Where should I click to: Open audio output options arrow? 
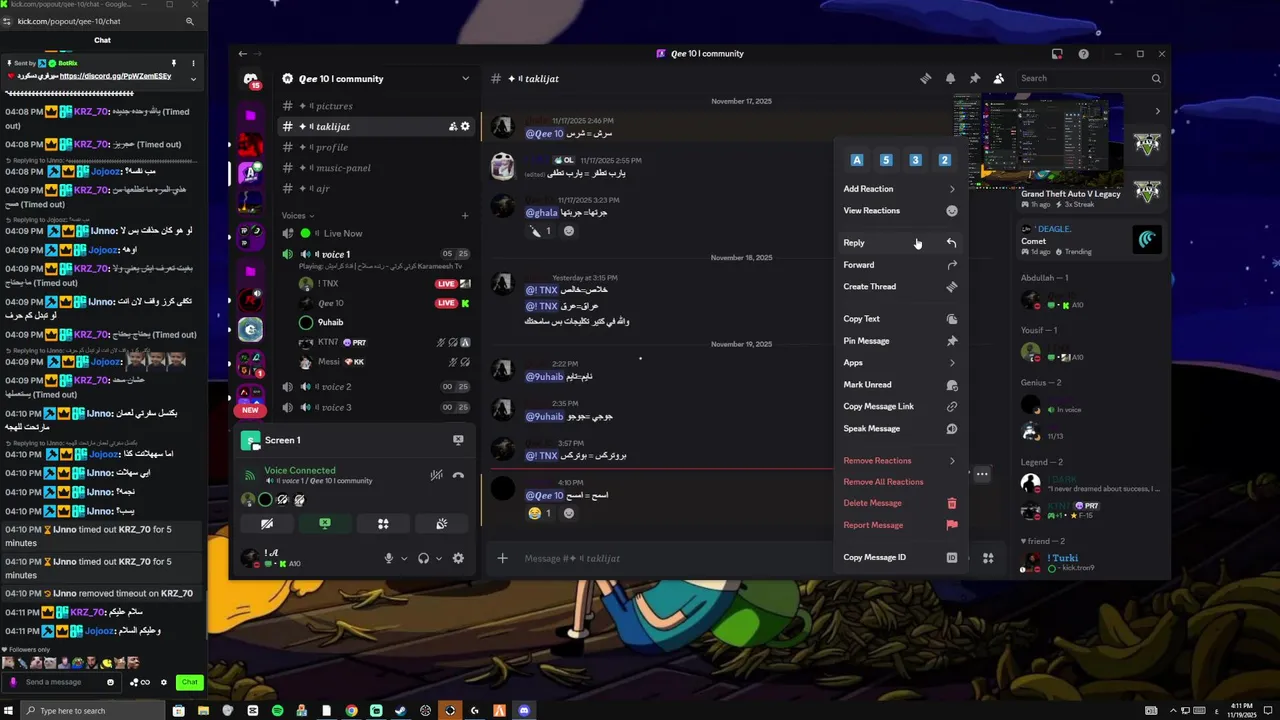click(438, 558)
